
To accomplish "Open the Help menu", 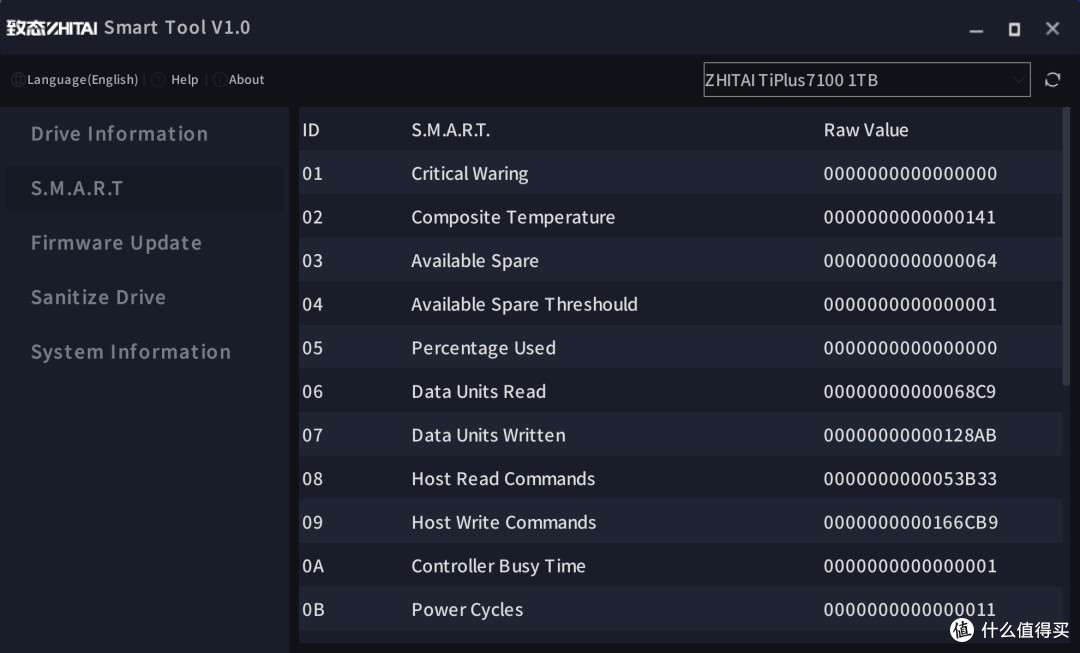I will coord(185,80).
